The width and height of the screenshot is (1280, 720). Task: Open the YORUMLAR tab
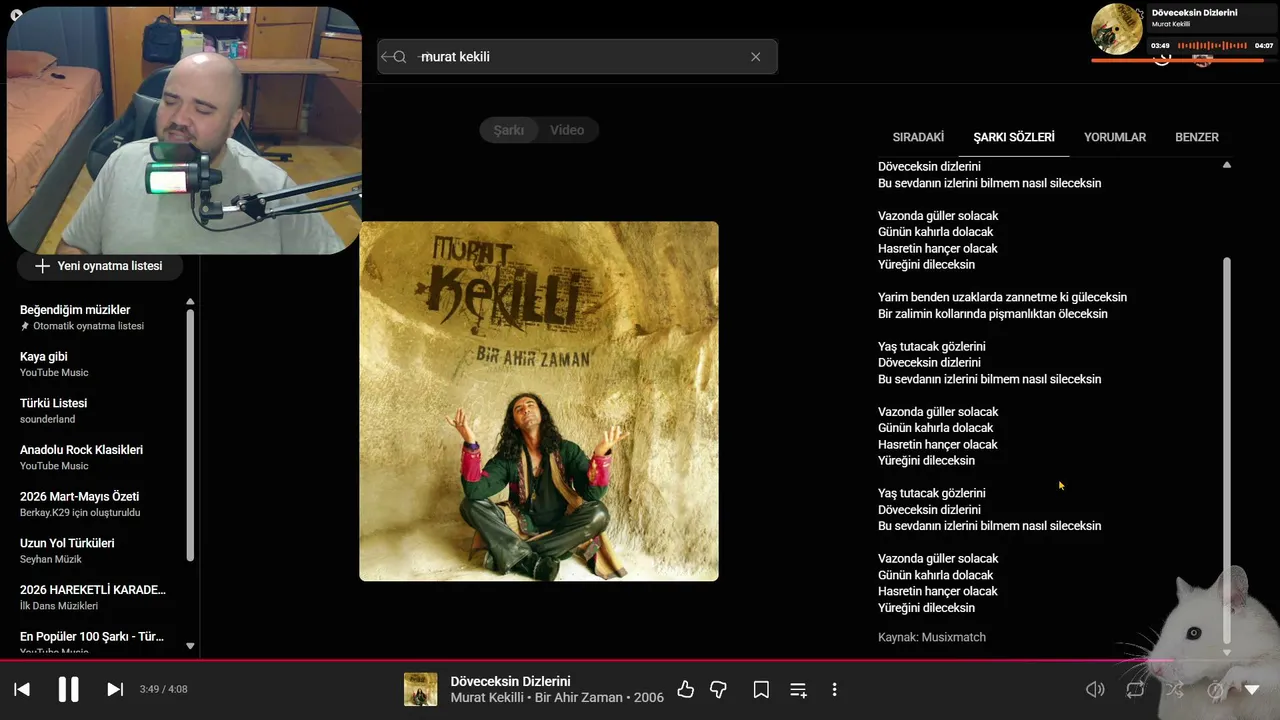pos(1115,137)
